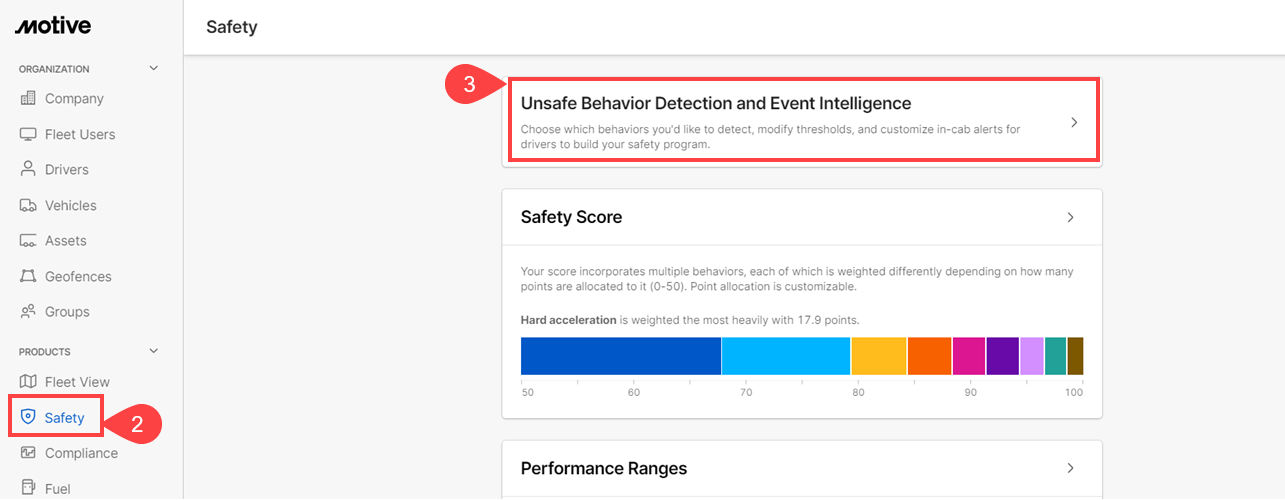
Task: Click the Assets trailer icon
Action: tap(28, 241)
